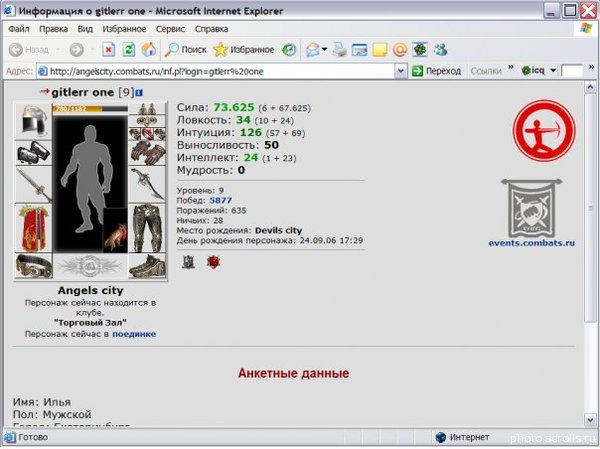Image resolution: width=600 pixels, height=449 pixels.
Task: Inspect the gloves equipment slot
Action: (147, 152)
